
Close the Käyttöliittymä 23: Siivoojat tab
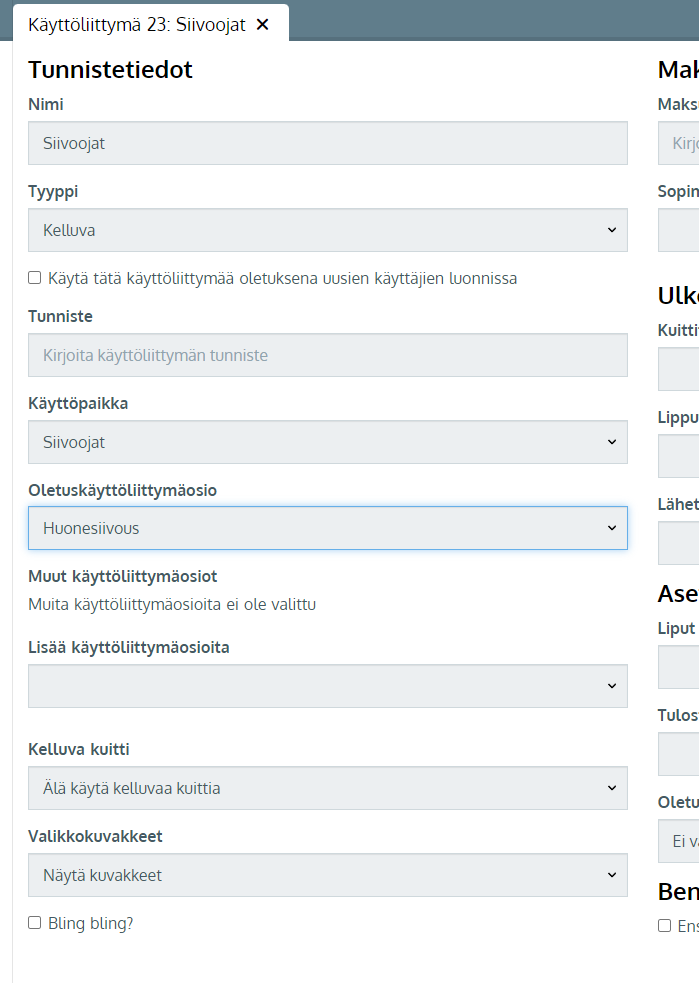pyautogui.click(x=263, y=24)
